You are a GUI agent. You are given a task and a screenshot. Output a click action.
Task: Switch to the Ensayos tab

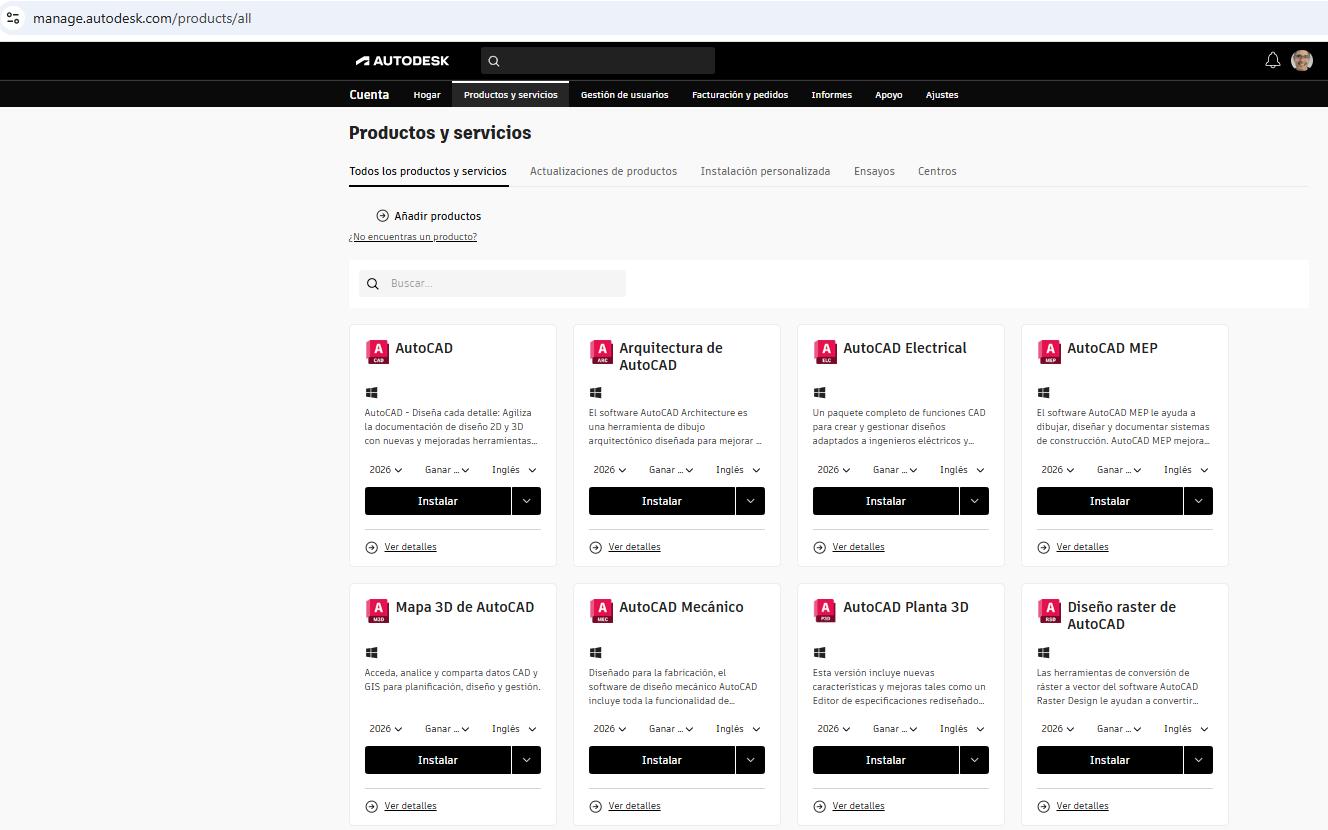click(874, 171)
